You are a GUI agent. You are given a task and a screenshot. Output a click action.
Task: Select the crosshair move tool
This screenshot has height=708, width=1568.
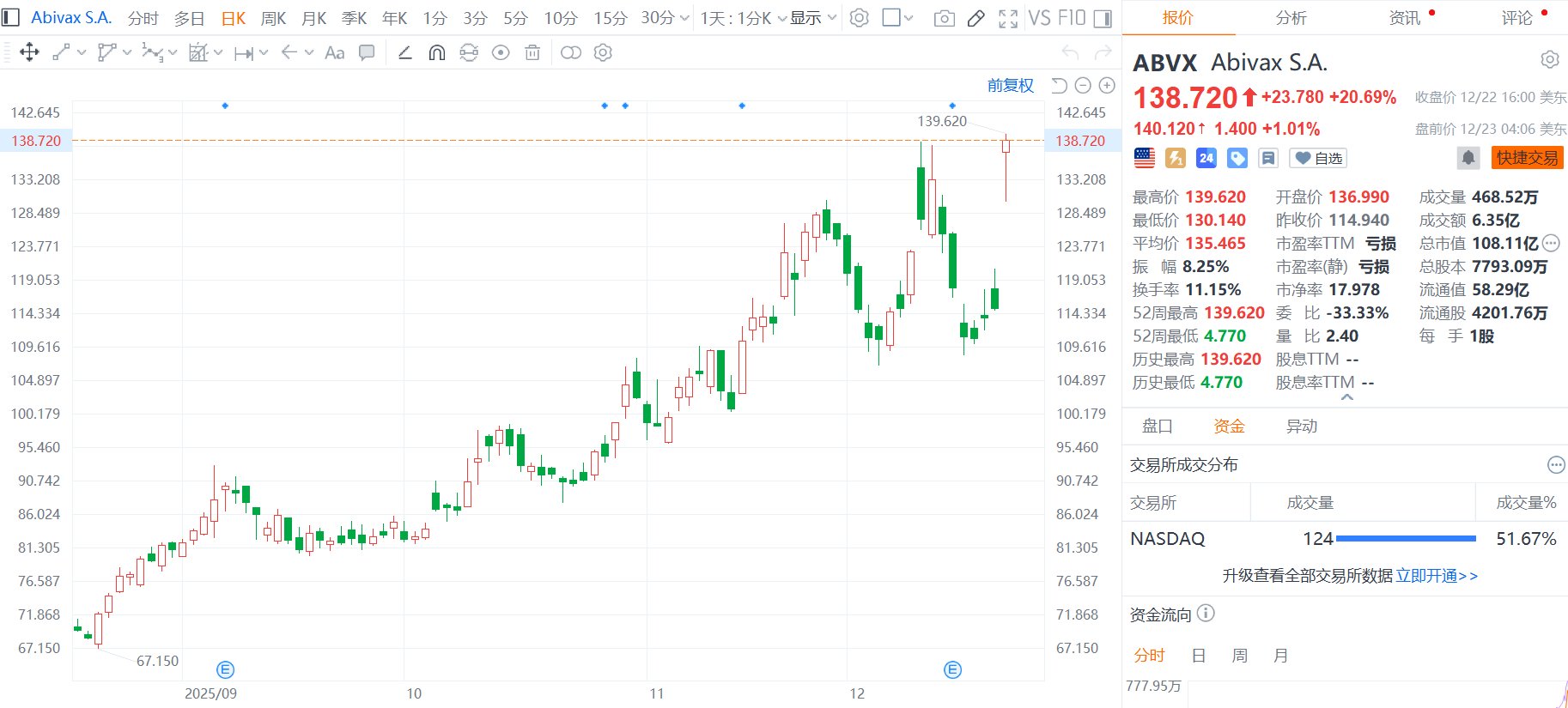[x=29, y=53]
